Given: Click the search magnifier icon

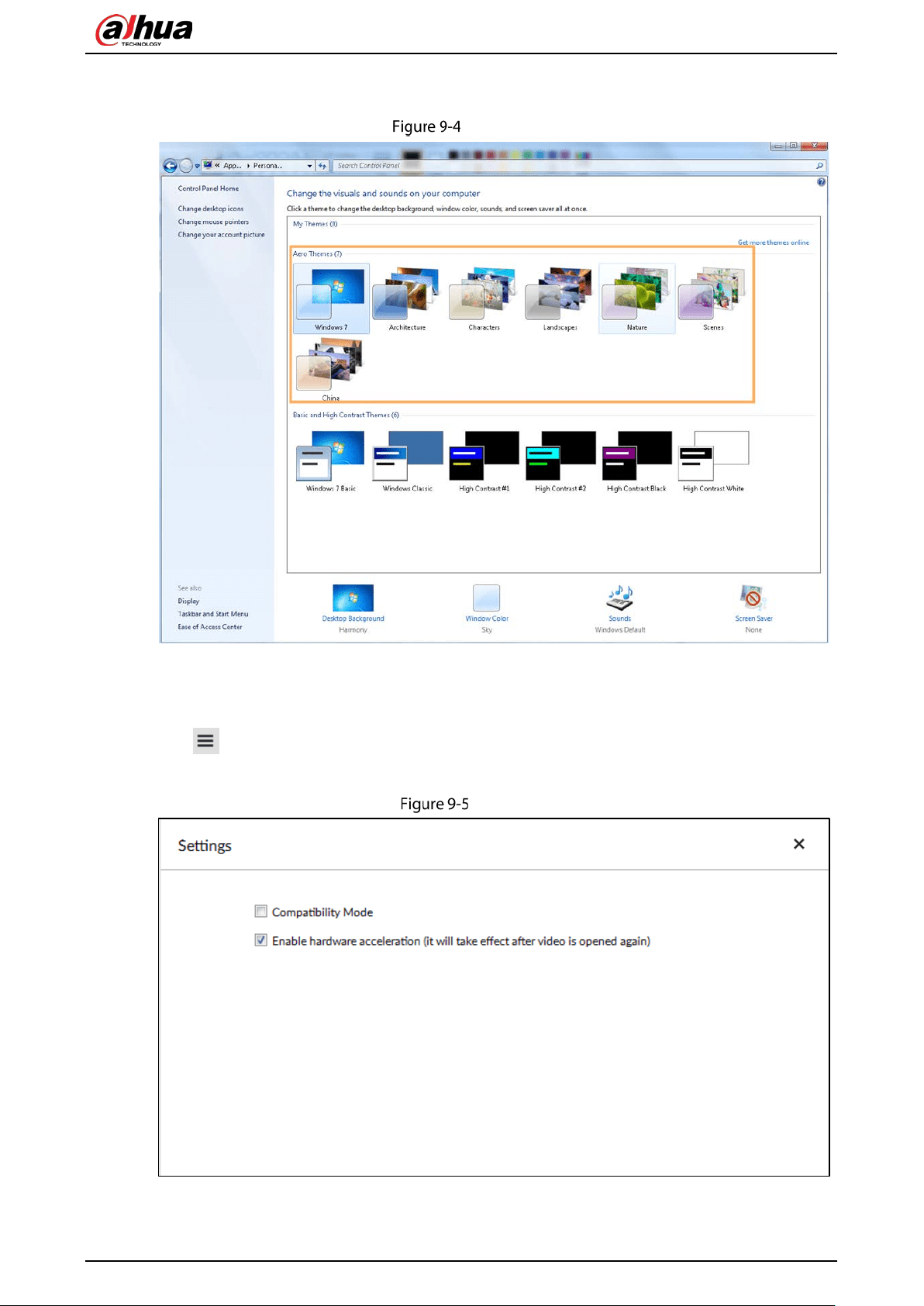Looking at the screenshot, I should [x=819, y=166].
